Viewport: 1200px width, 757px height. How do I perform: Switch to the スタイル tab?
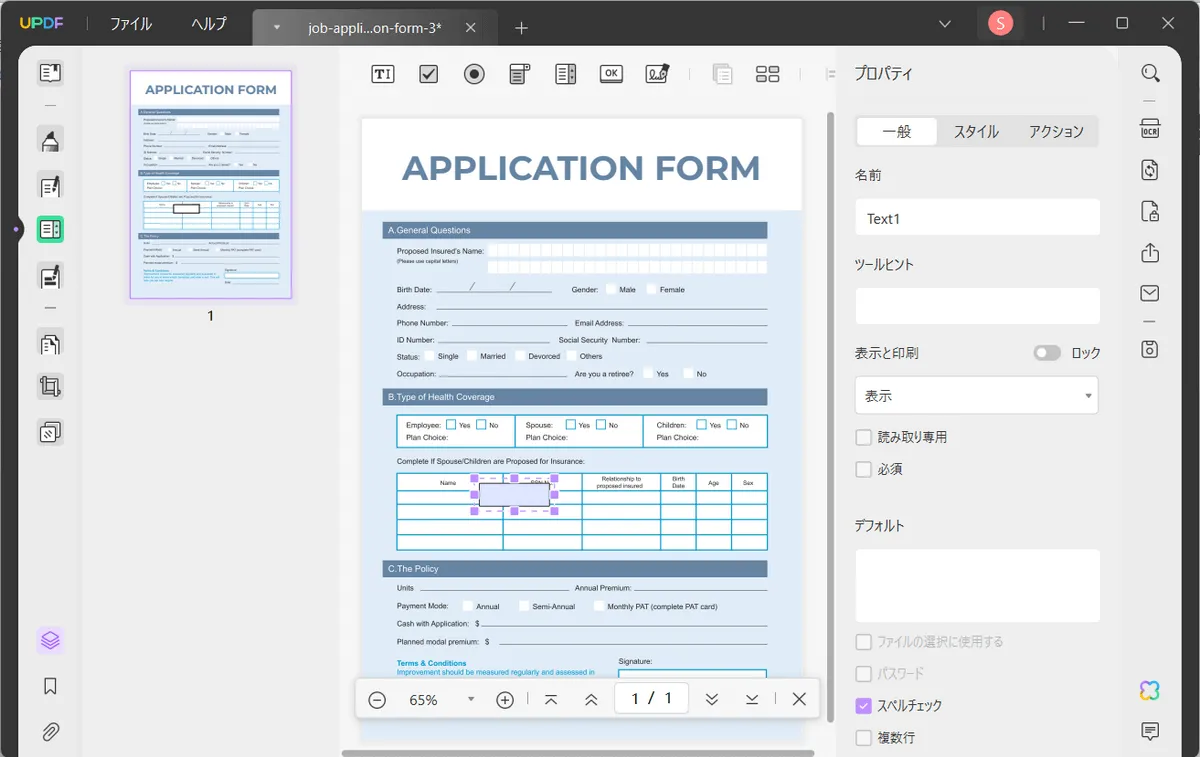[x=976, y=132]
